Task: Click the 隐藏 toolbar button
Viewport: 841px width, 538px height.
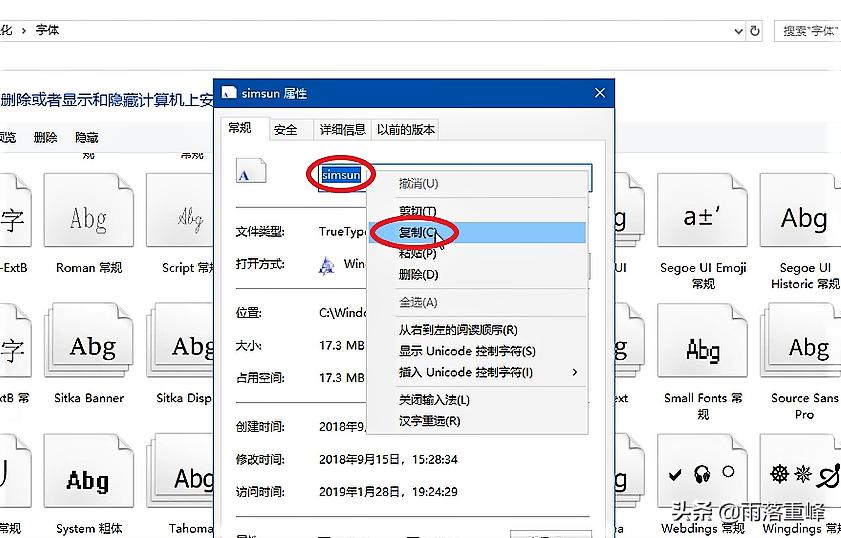Action: (x=87, y=138)
